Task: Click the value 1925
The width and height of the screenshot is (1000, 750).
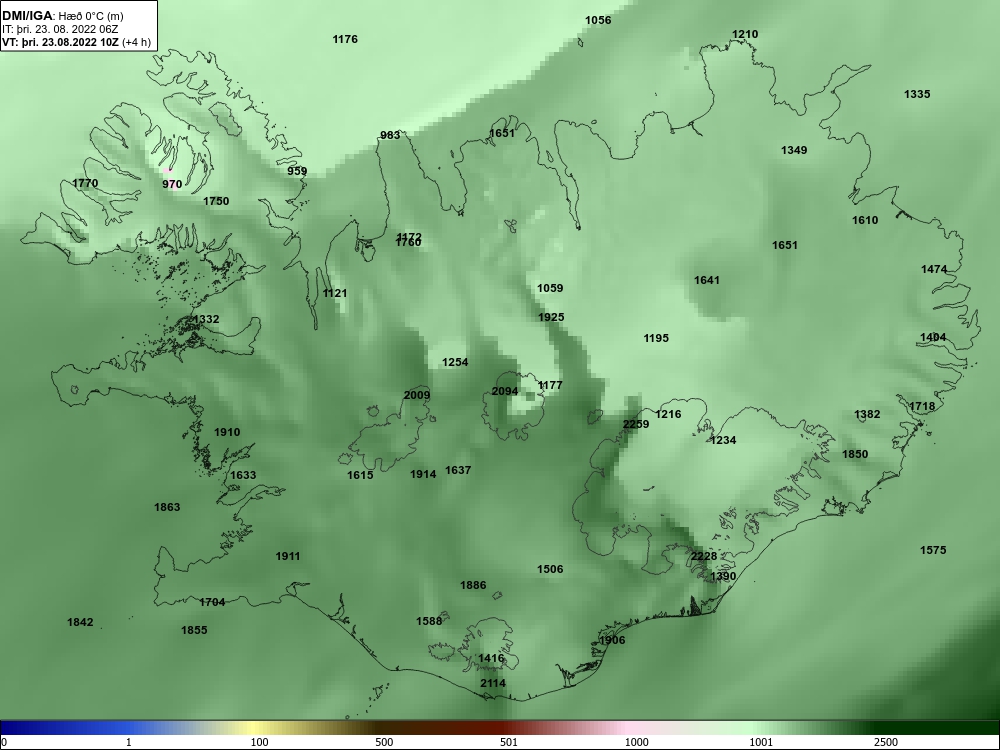Action: pos(551,318)
